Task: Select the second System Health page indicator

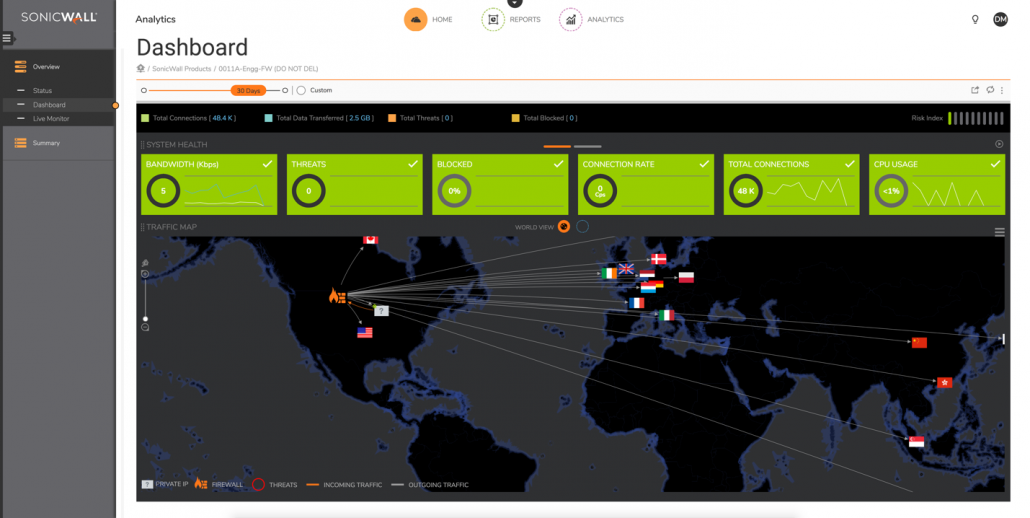Action: [587, 146]
